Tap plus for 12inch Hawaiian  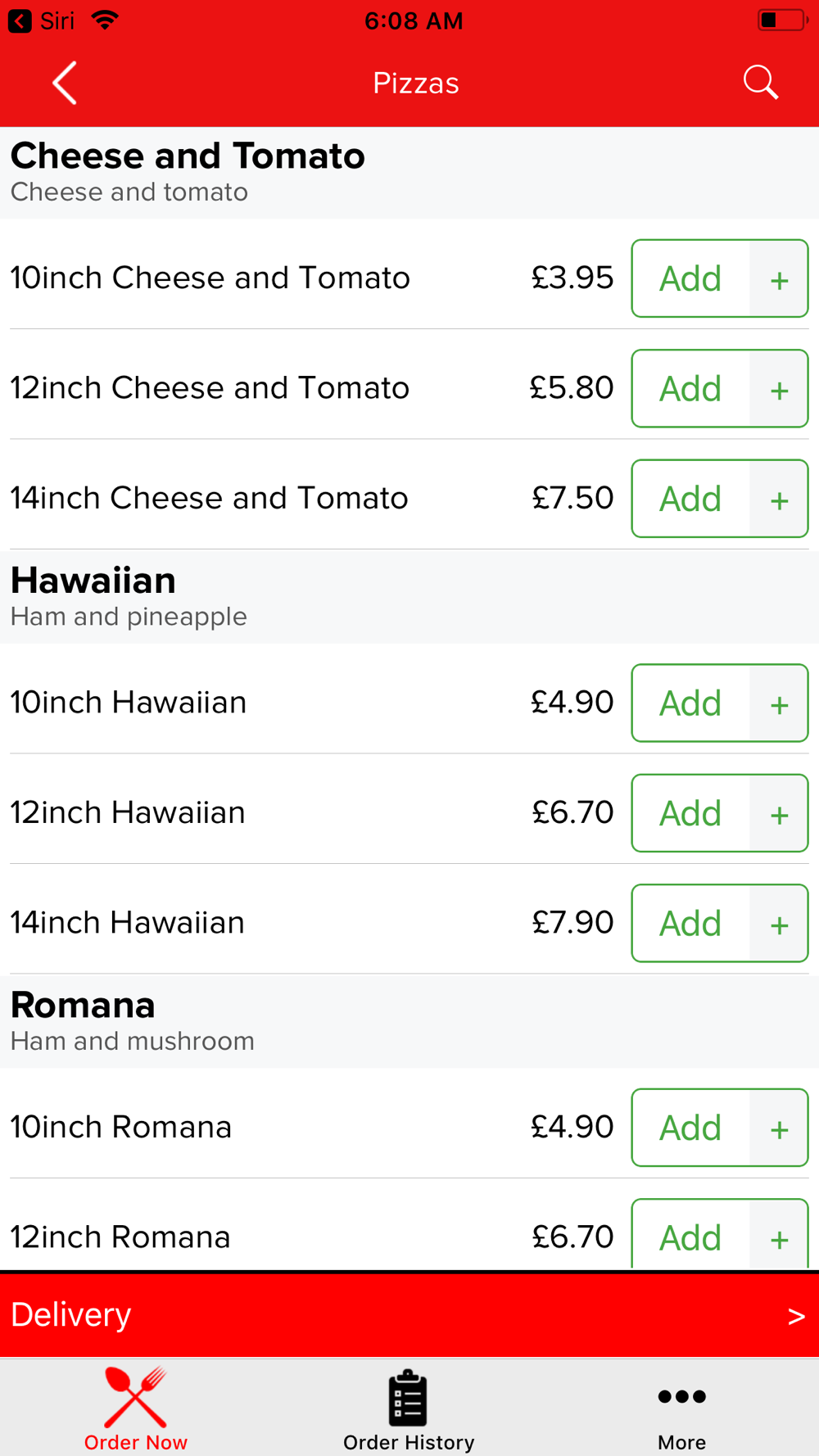pyautogui.click(x=779, y=814)
